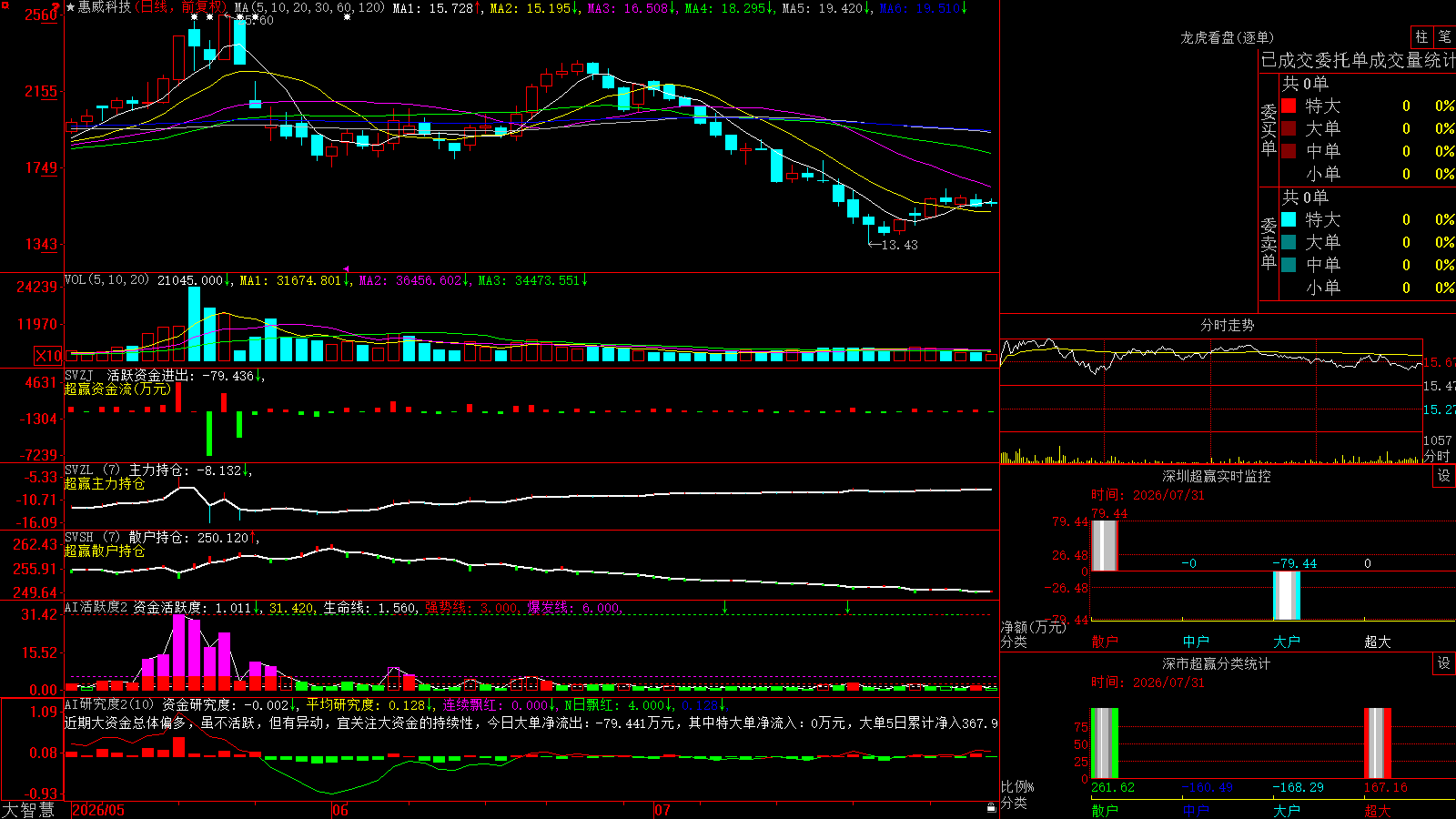
Task: Click the 超赢资金流(万元) label
Action: click(117, 389)
